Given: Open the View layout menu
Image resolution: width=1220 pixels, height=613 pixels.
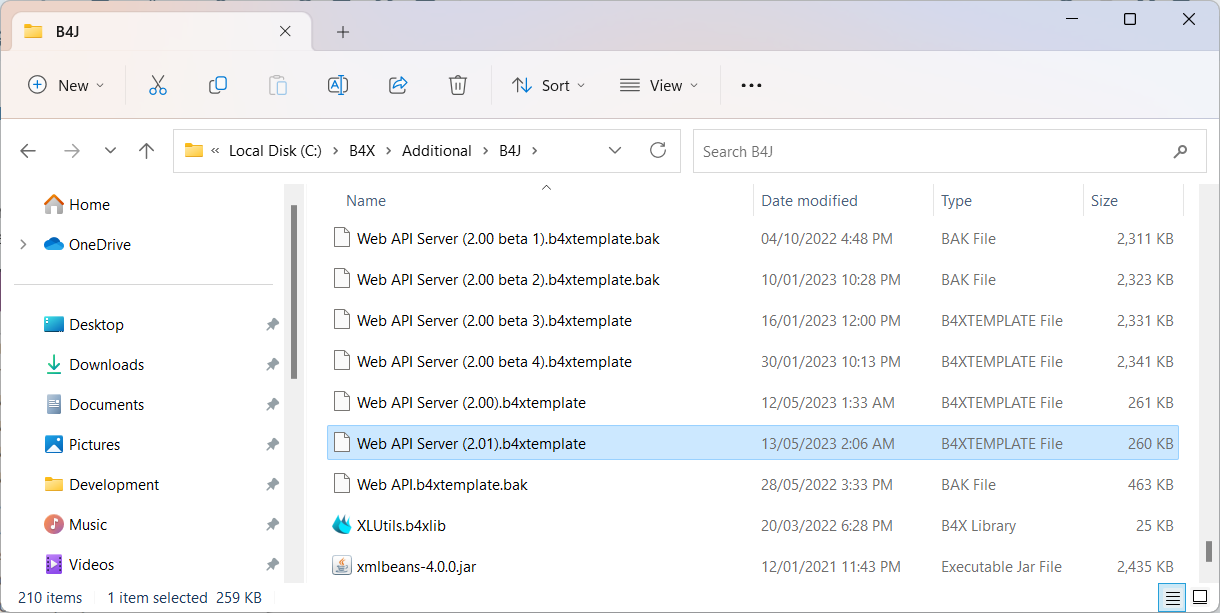Looking at the screenshot, I should (659, 85).
